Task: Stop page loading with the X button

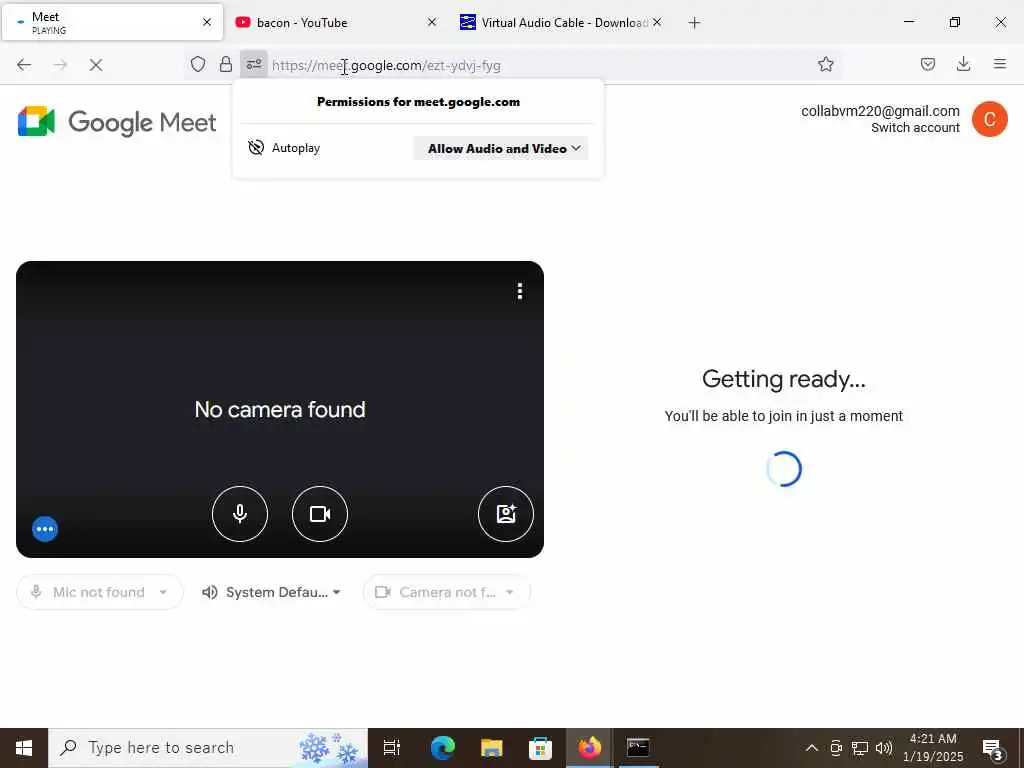Action: 96,65
